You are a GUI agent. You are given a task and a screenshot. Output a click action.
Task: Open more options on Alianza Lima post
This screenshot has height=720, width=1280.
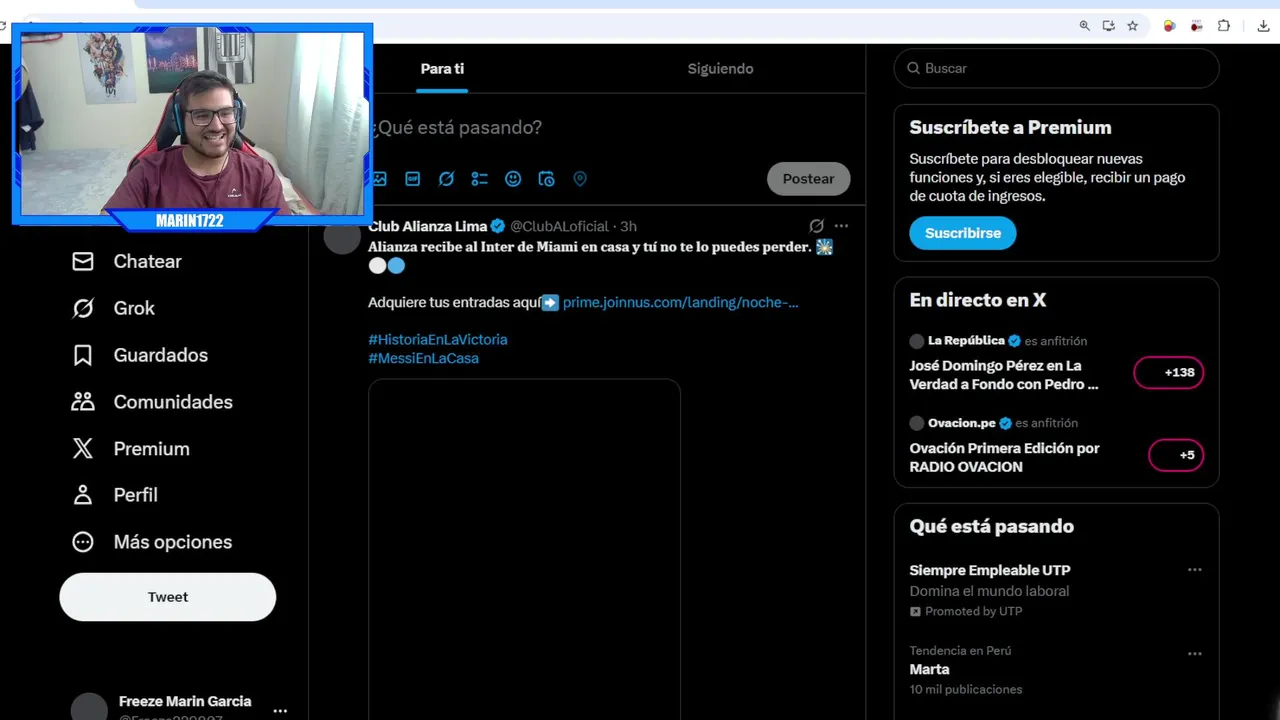tap(841, 226)
